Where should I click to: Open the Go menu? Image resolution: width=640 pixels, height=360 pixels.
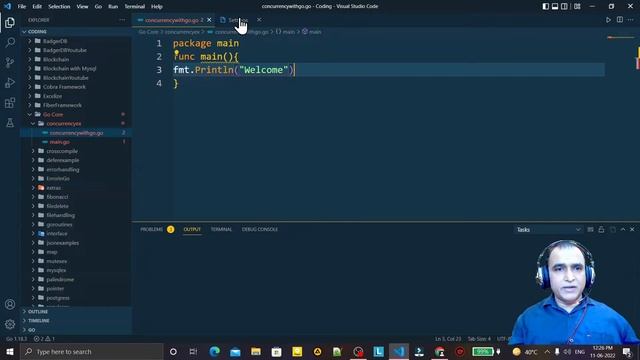pyautogui.click(x=98, y=7)
